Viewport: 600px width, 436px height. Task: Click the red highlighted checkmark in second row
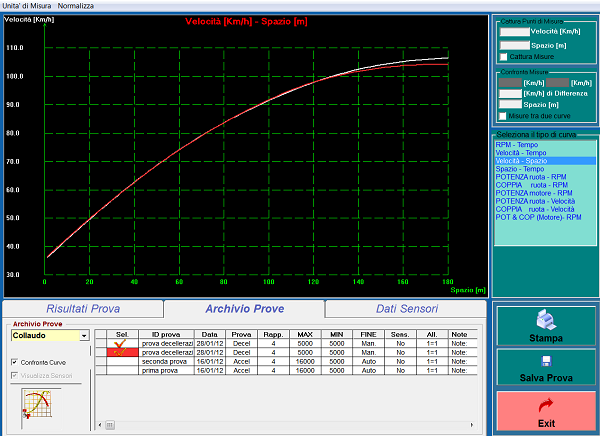(x=122, y=352)
